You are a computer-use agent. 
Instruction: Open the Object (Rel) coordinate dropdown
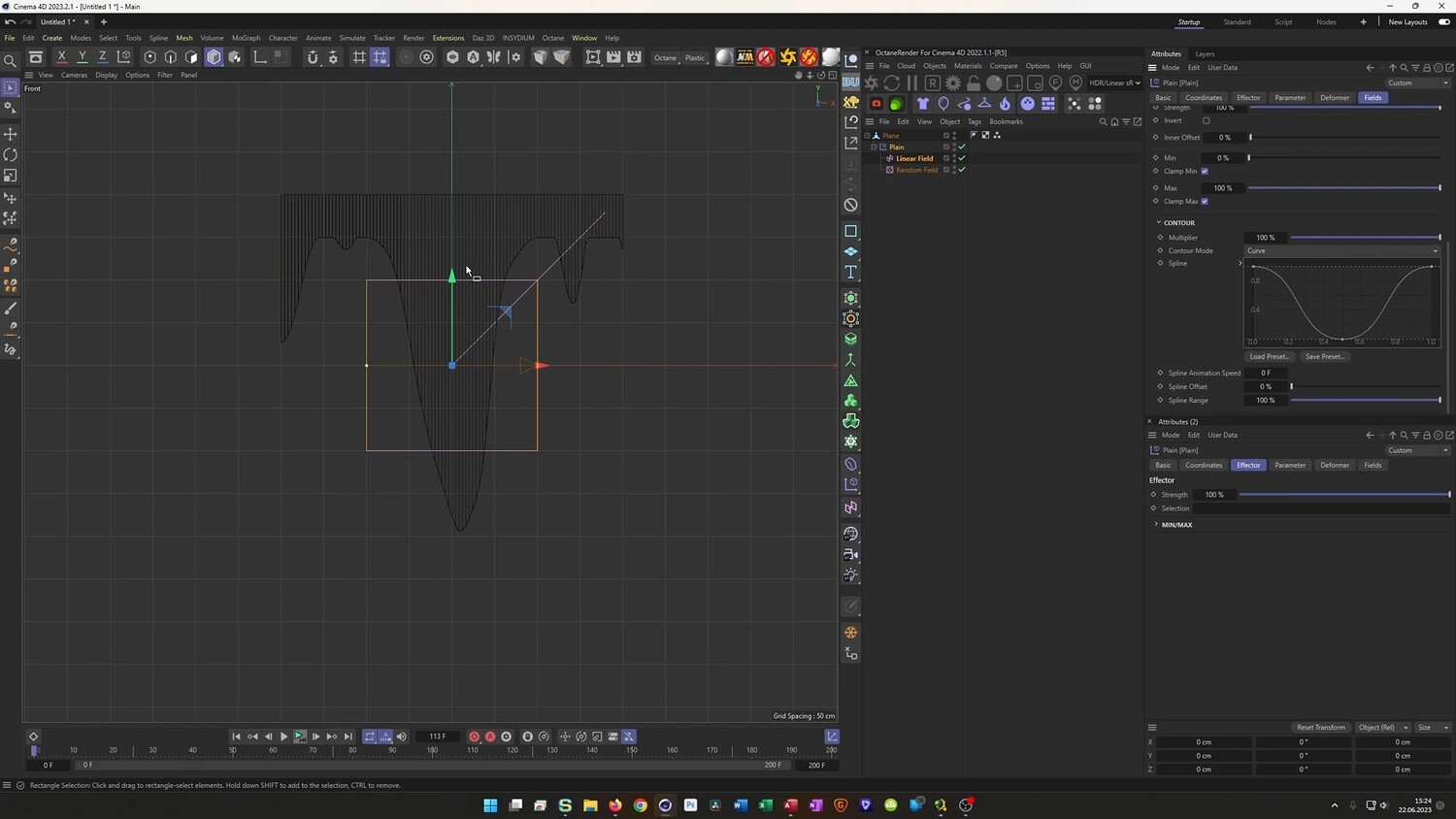click(x=1384, y=728)
